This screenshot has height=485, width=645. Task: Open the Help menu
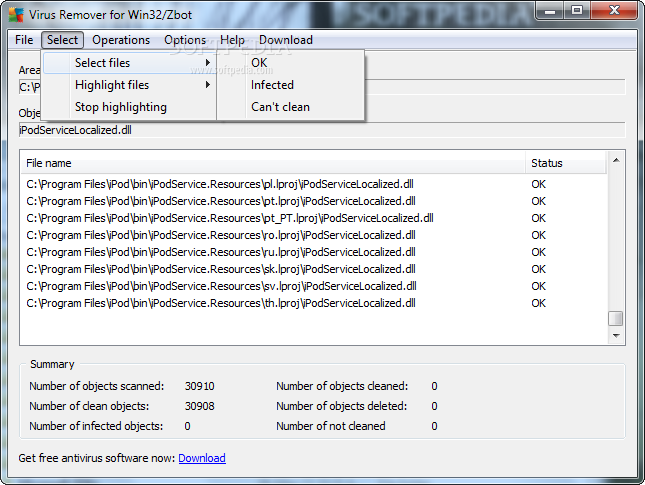(232, 40)
